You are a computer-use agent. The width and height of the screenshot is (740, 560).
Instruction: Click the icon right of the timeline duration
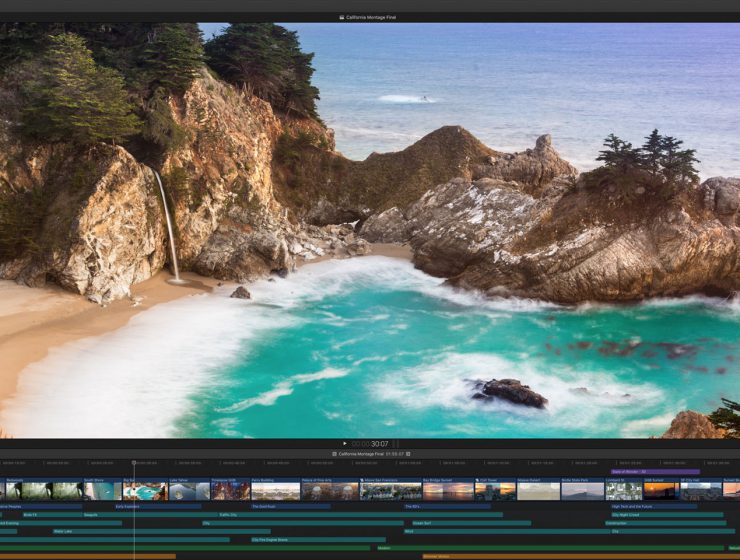click(x=408, y=453)
